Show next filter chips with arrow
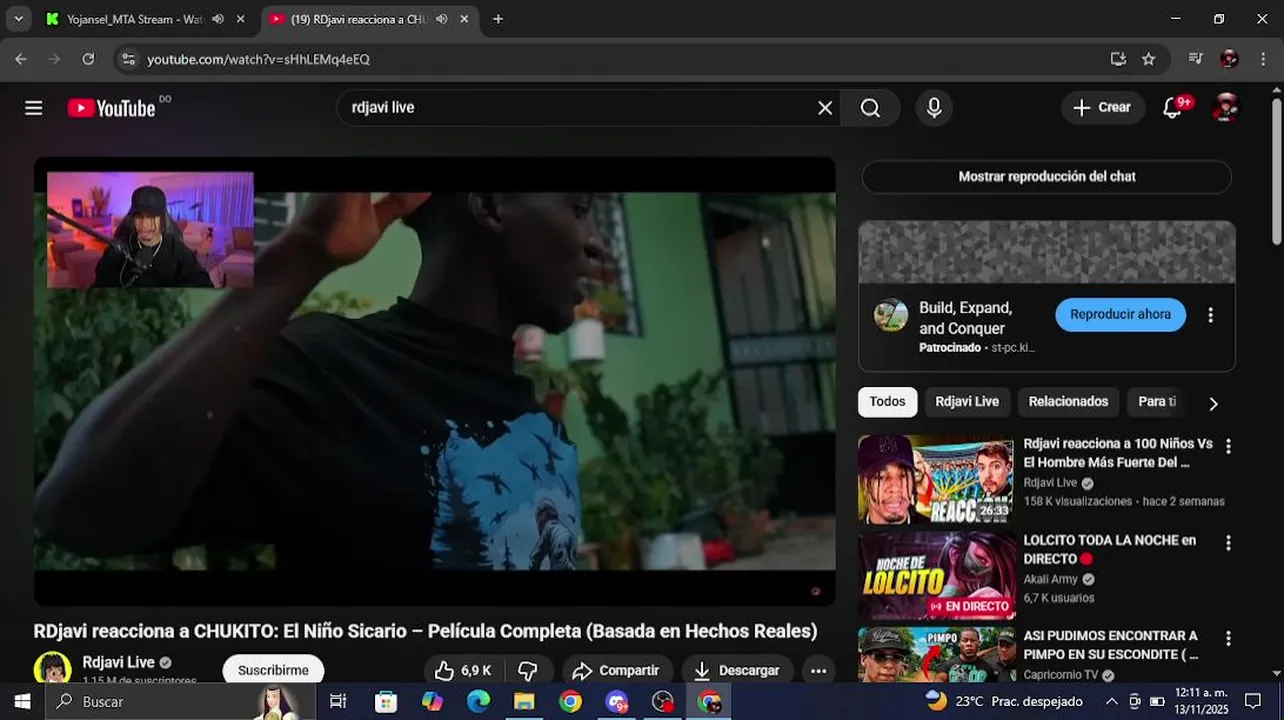The height and width of the screenshot is (720, 1284). tap(1213, 403)
